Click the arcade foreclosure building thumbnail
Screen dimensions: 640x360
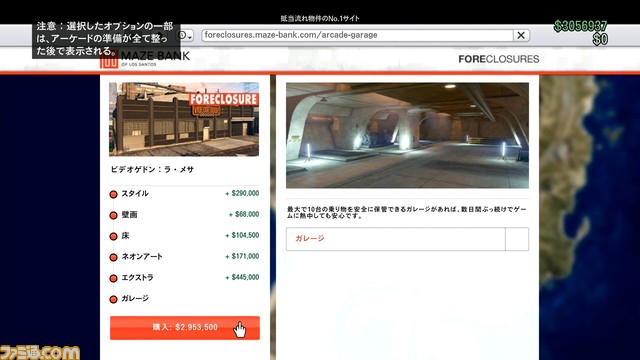[184, 119]
